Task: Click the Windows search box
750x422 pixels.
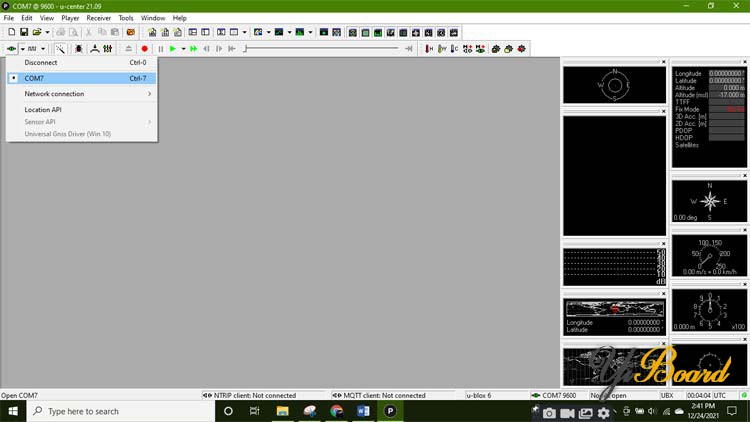Action: (x=121, y=411)
